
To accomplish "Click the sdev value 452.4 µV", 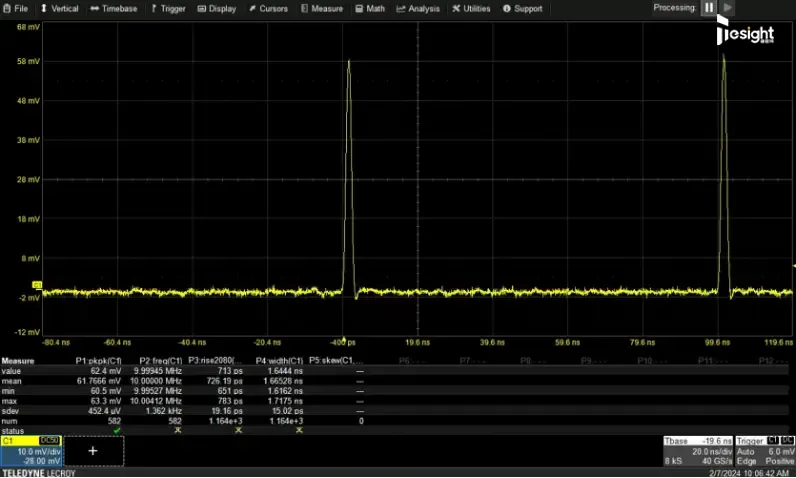I will pos(105,411).
